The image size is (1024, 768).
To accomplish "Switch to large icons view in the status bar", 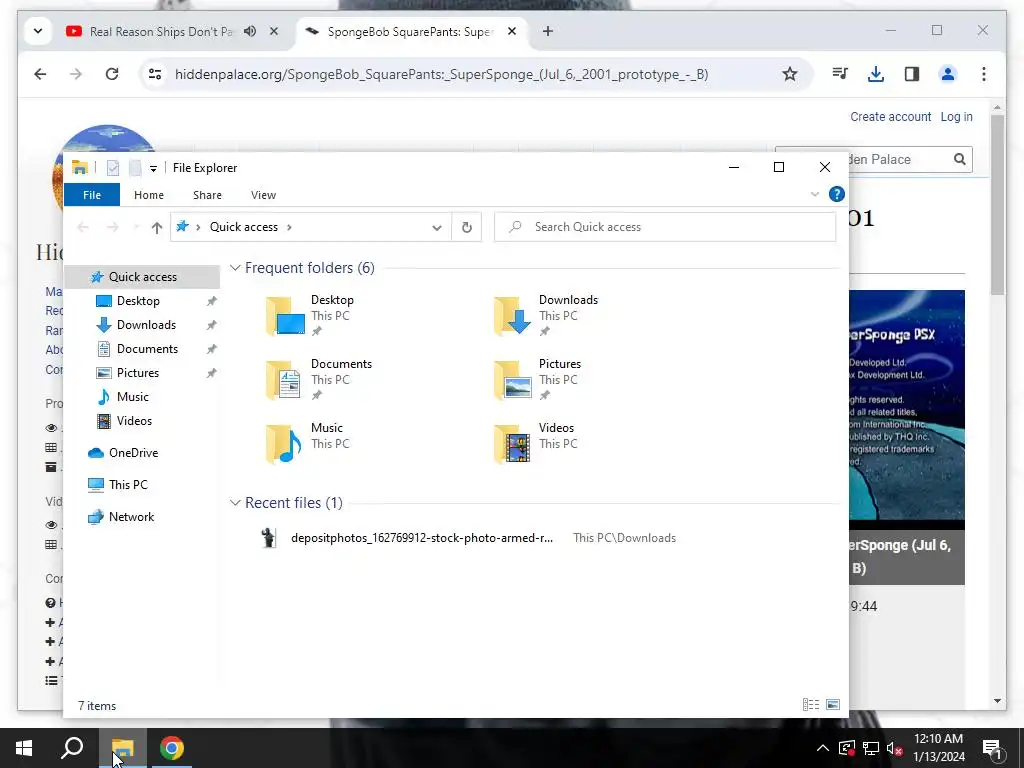I will coord(833,705).
